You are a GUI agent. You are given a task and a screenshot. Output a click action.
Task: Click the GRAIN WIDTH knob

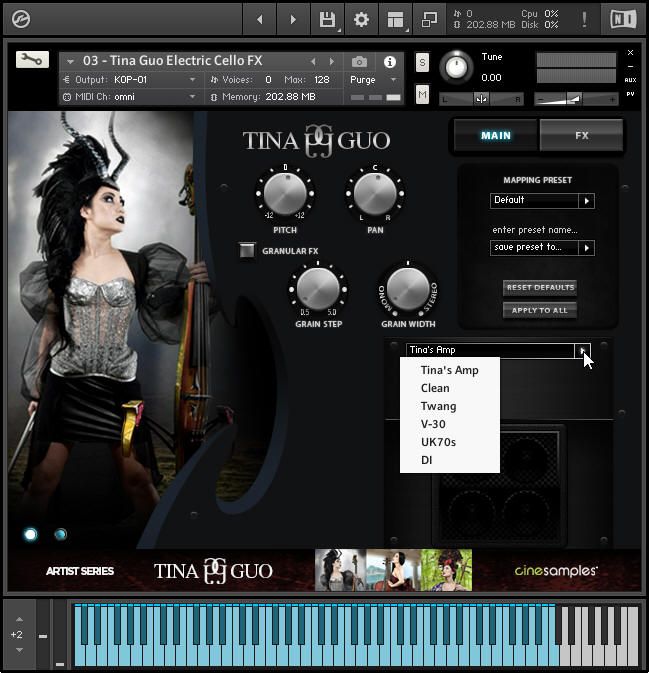pyautogui.click(x=408, y=288)
